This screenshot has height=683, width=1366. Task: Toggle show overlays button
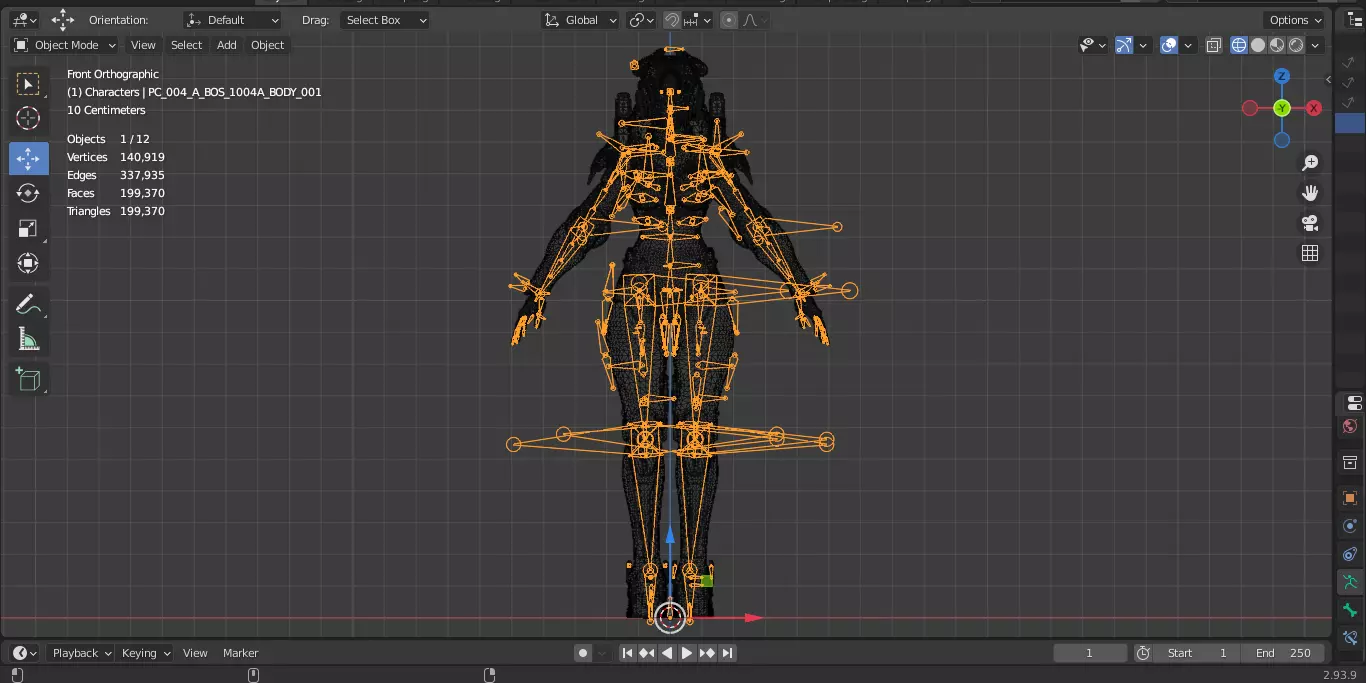click(x=1169, y=45)
